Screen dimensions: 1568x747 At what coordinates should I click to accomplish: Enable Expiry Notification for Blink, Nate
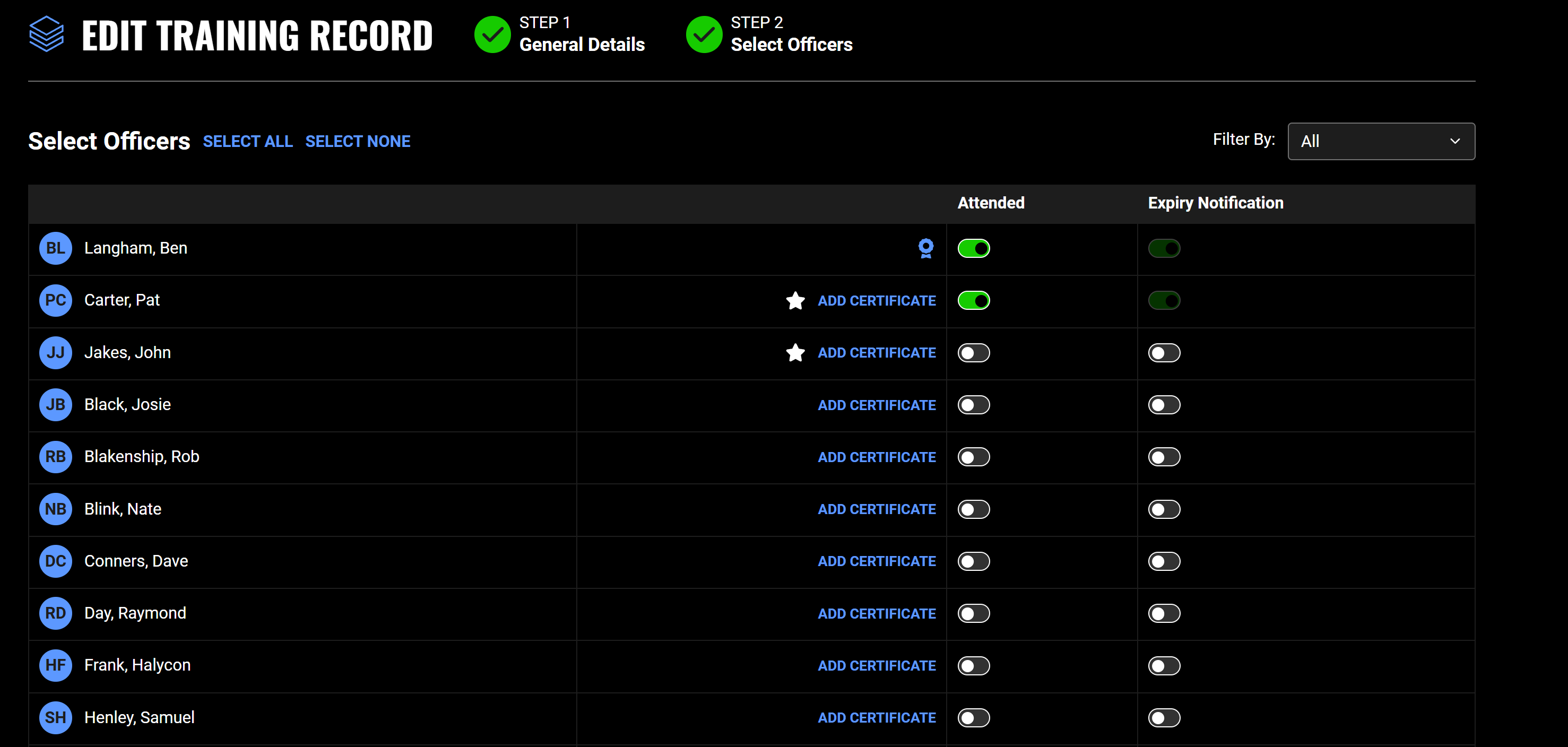coord(1164,509)
